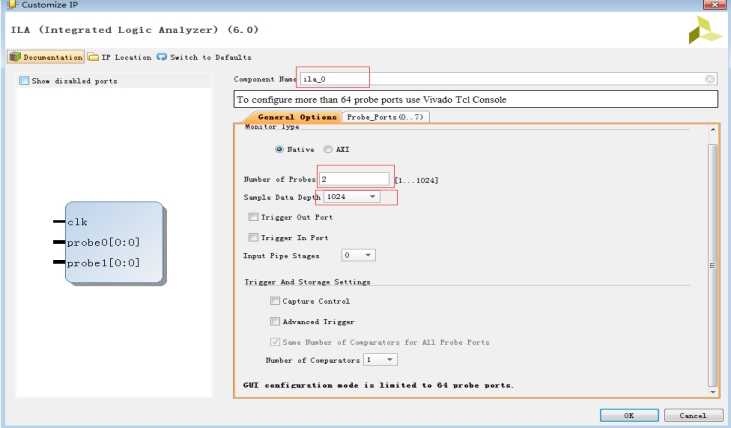Enable the Trigger In Port checkbox
Viewport: 731px width, 428px height.
point(253,237)
